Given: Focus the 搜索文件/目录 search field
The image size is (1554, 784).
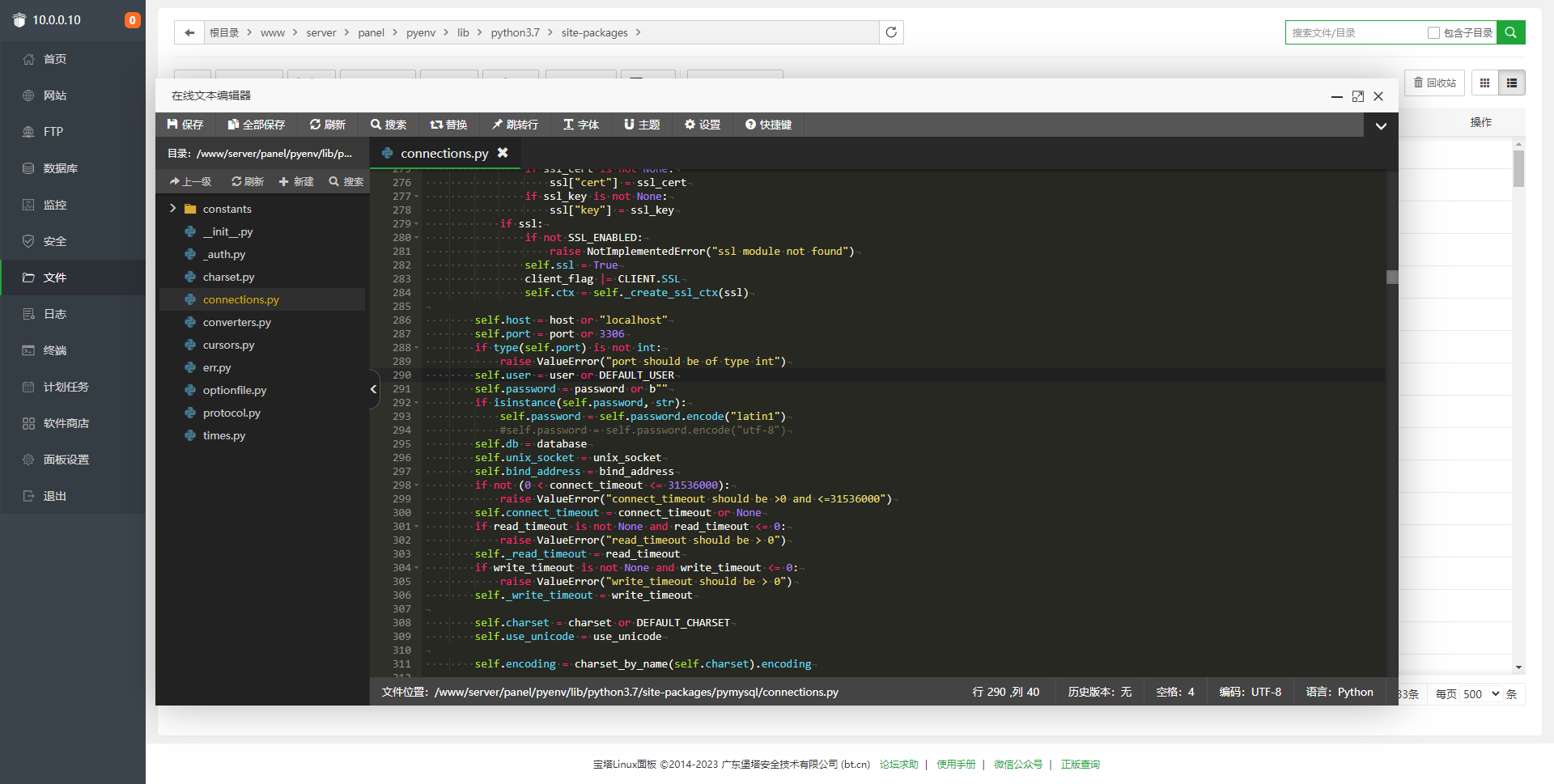Looking at the screenshot, I should pos(1356,32).
